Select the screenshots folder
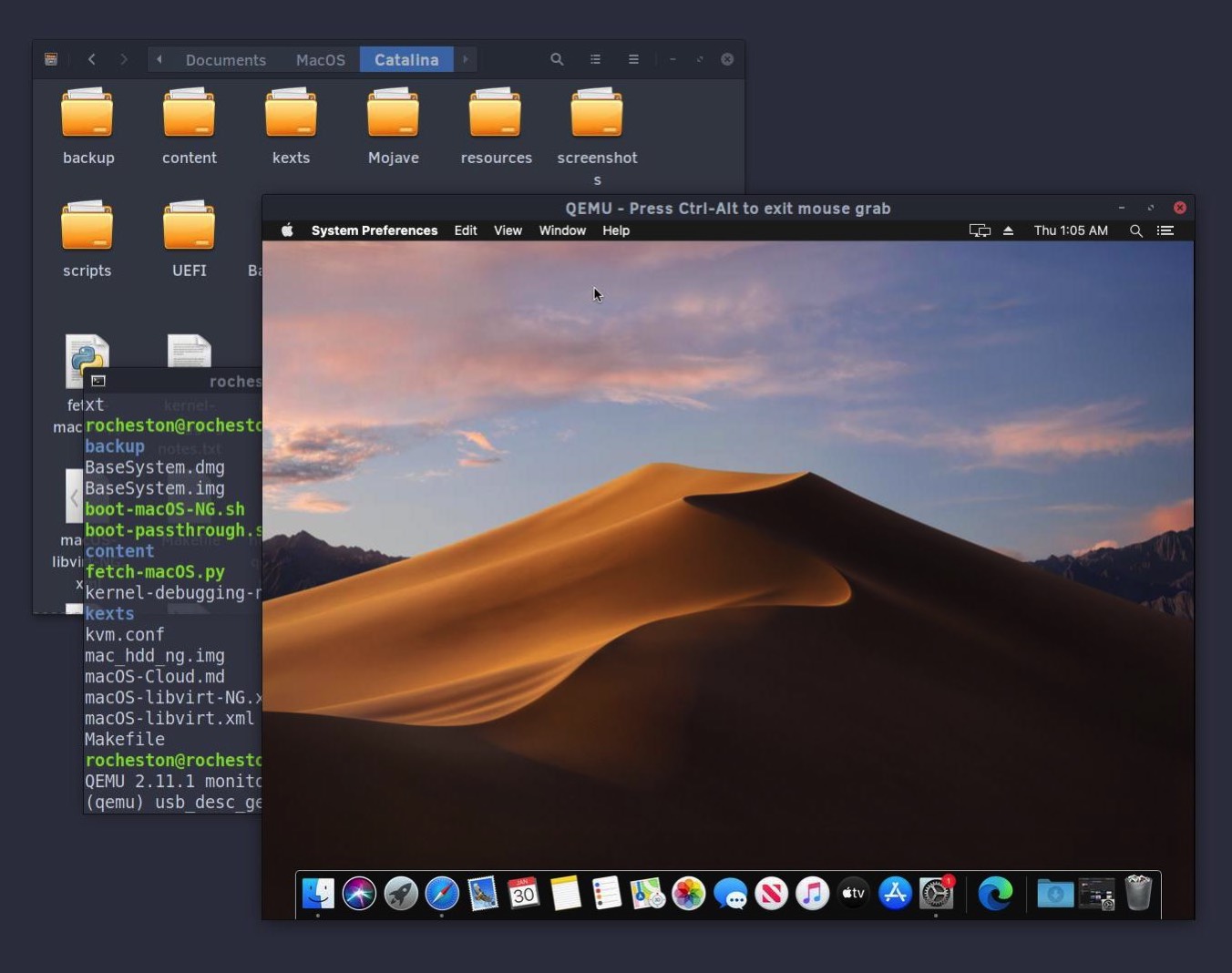 597,137
